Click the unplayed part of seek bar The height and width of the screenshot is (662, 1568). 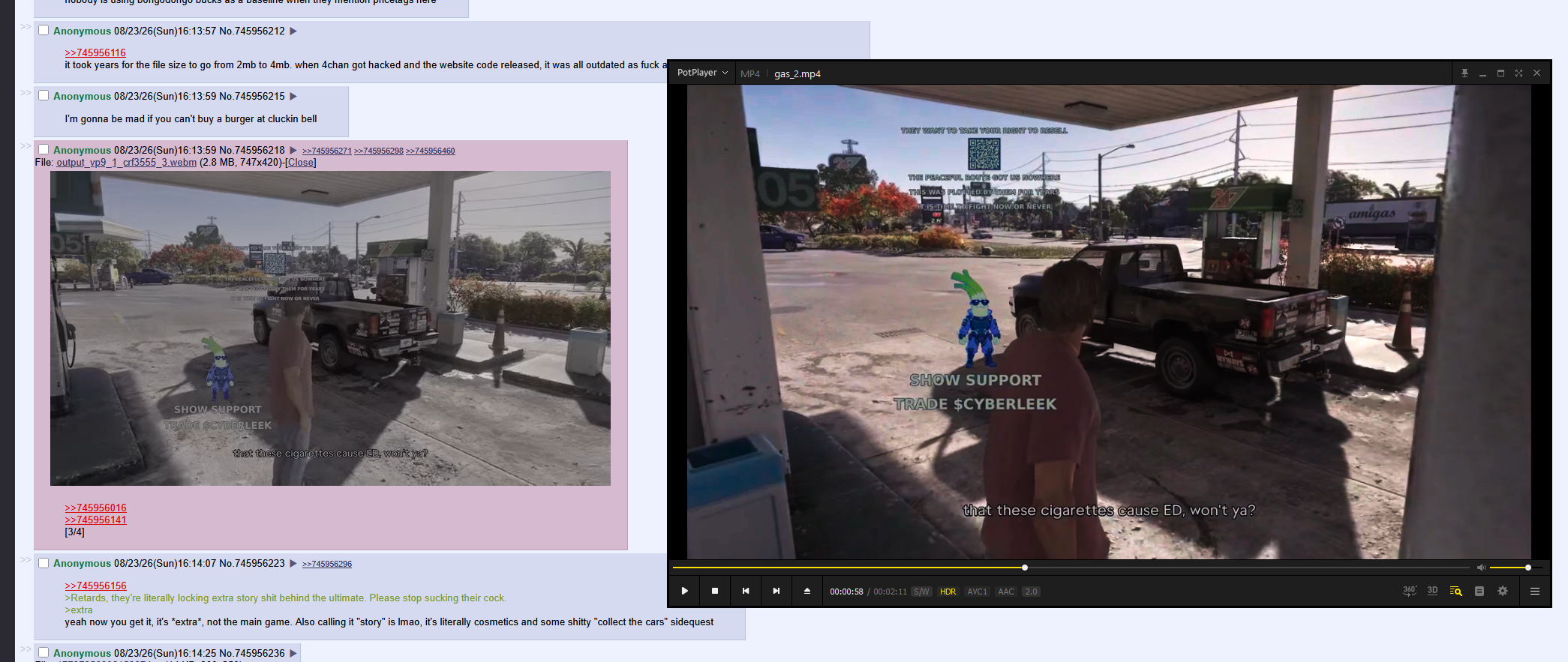(x=1248, y=568)
